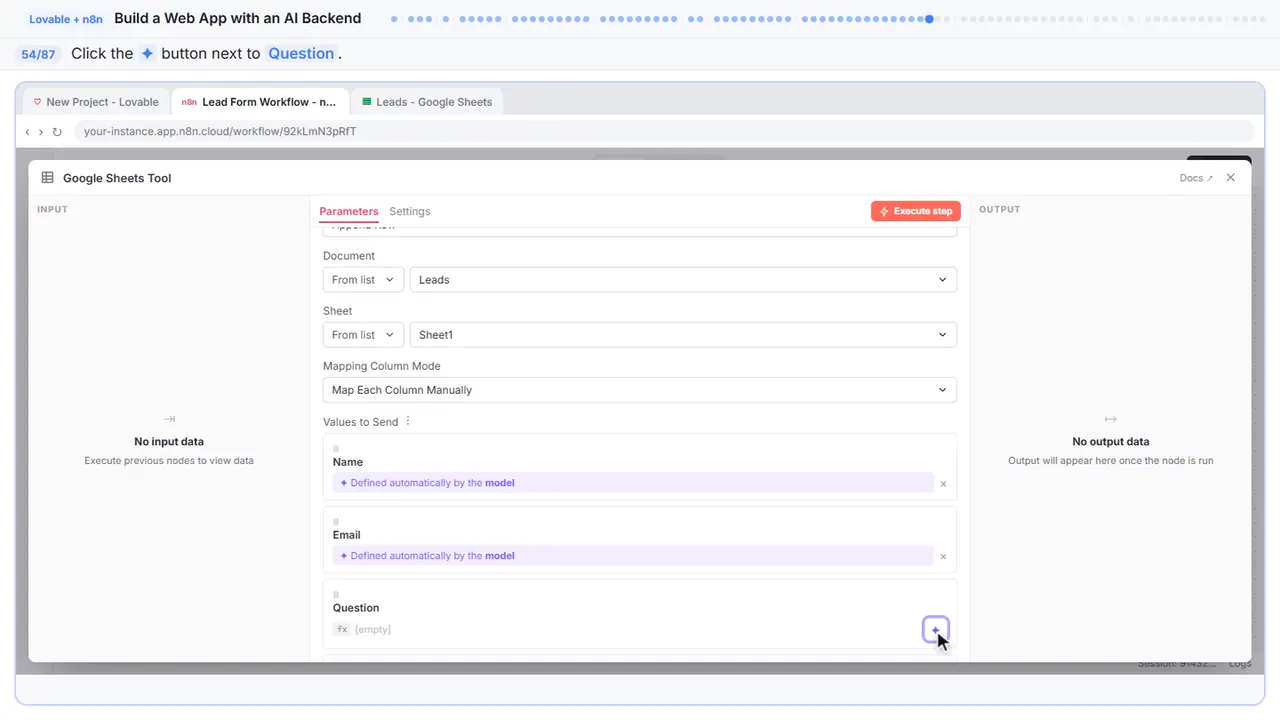The image size is (1280, 720).
Task: Open the Leads - Google Sheets browser tab
Action: 427,102
